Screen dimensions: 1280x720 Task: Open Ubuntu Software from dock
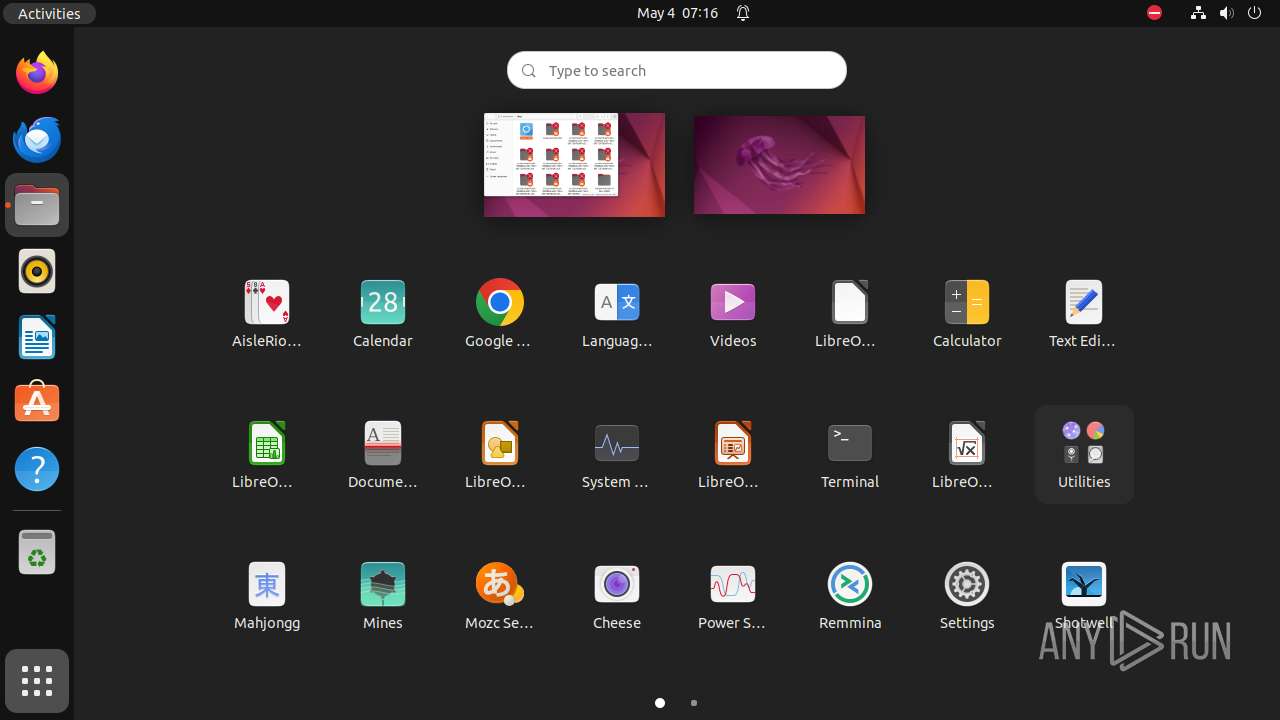tap(37, 403)
